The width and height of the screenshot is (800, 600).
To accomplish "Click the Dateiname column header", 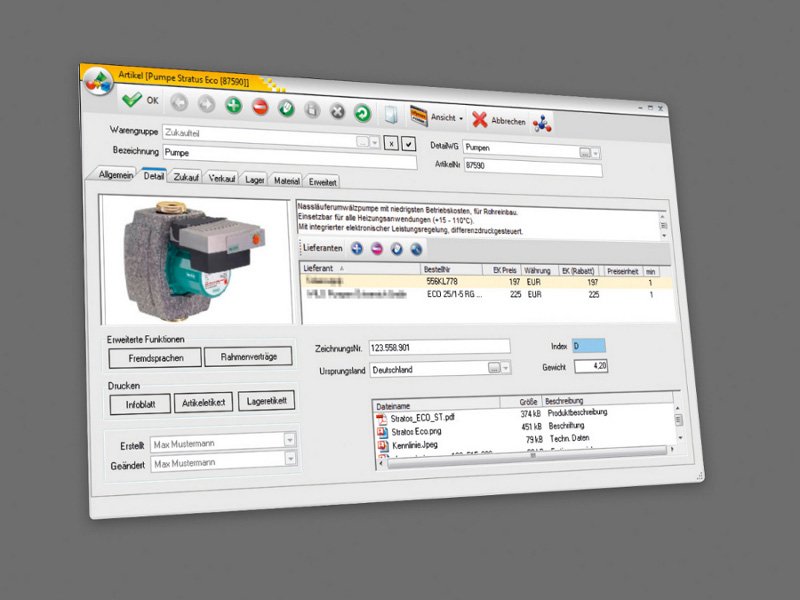I will (436, 405).
